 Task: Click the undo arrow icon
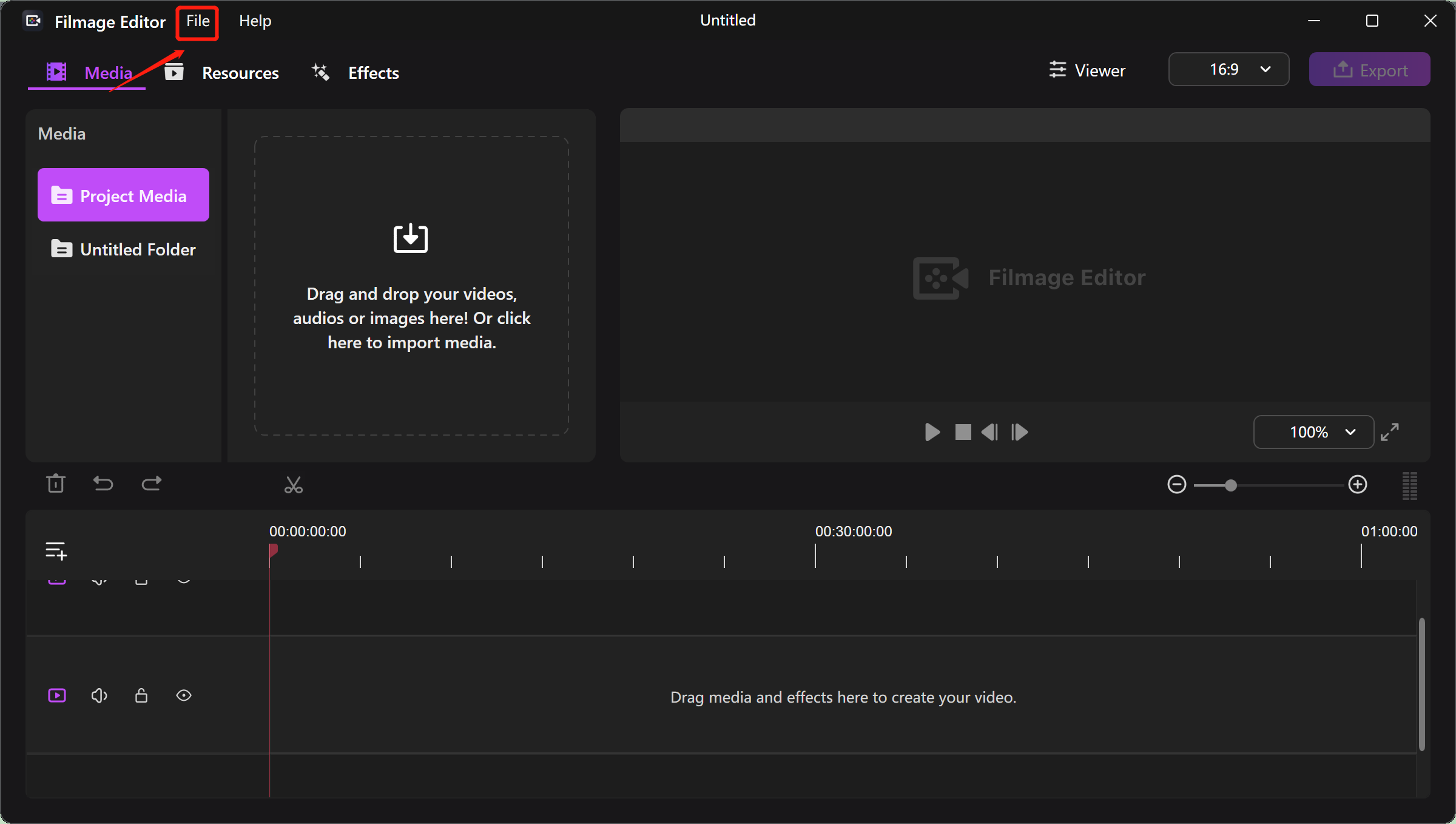[103, 484]
